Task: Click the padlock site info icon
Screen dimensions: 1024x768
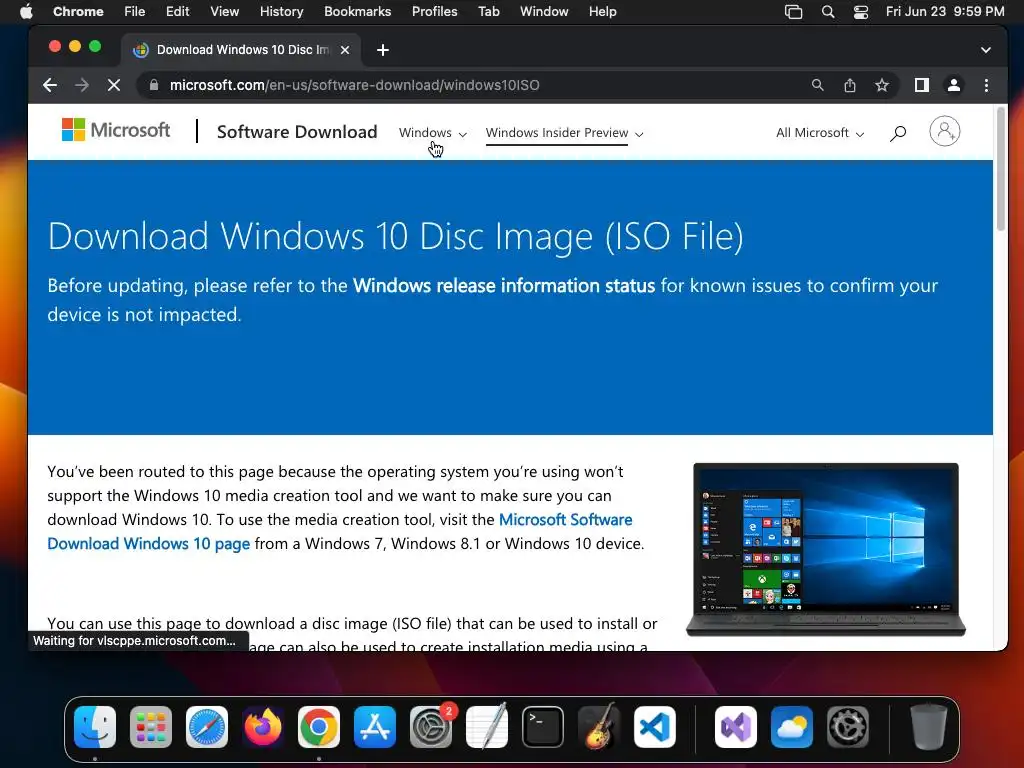Action: tap(154, 85)
